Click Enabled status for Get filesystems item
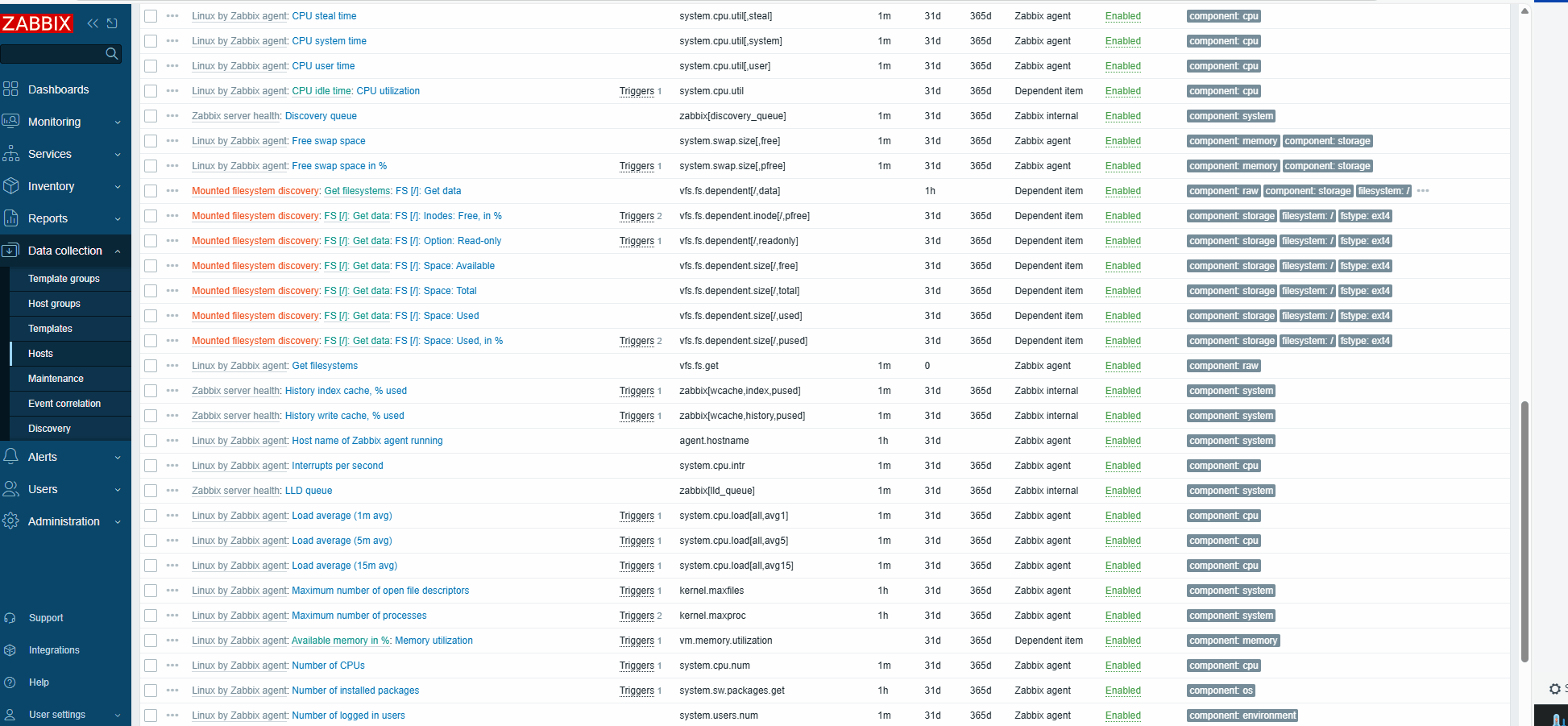Viewport: 1568px width, 726px height. click(x=1123, y=366)
